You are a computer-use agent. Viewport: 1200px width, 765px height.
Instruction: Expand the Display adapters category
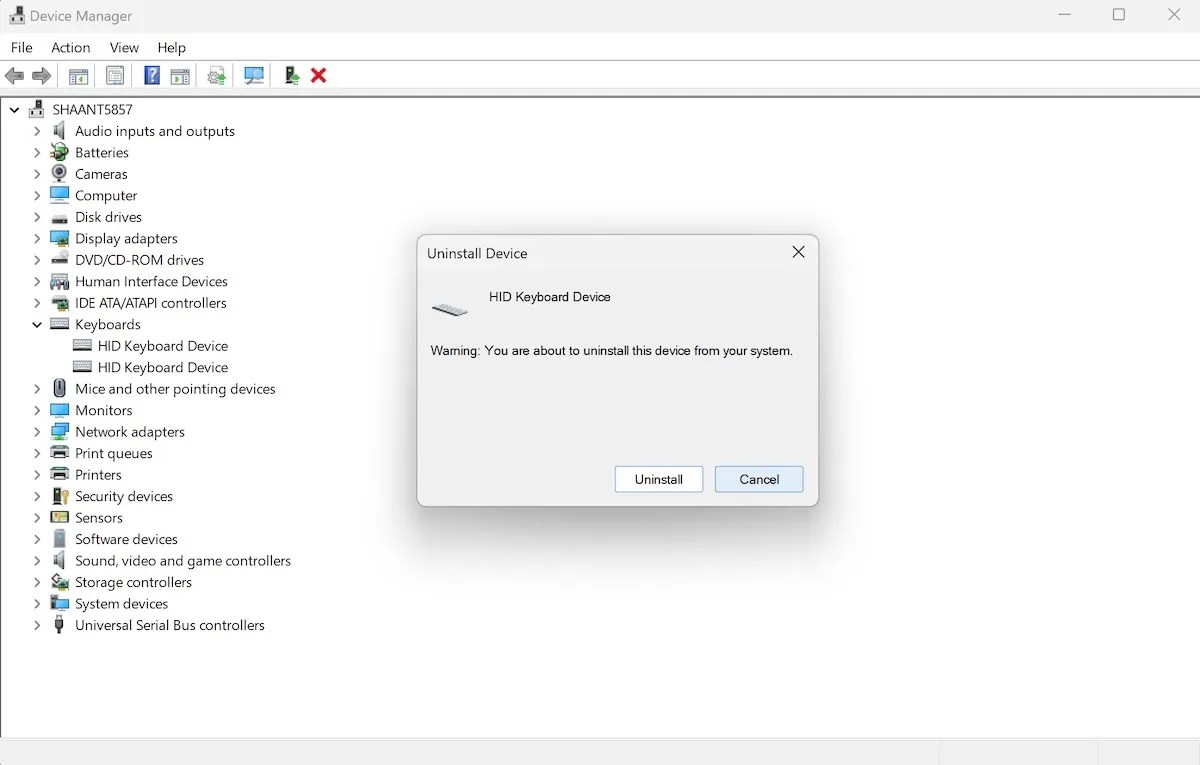[x=36, y=238]
